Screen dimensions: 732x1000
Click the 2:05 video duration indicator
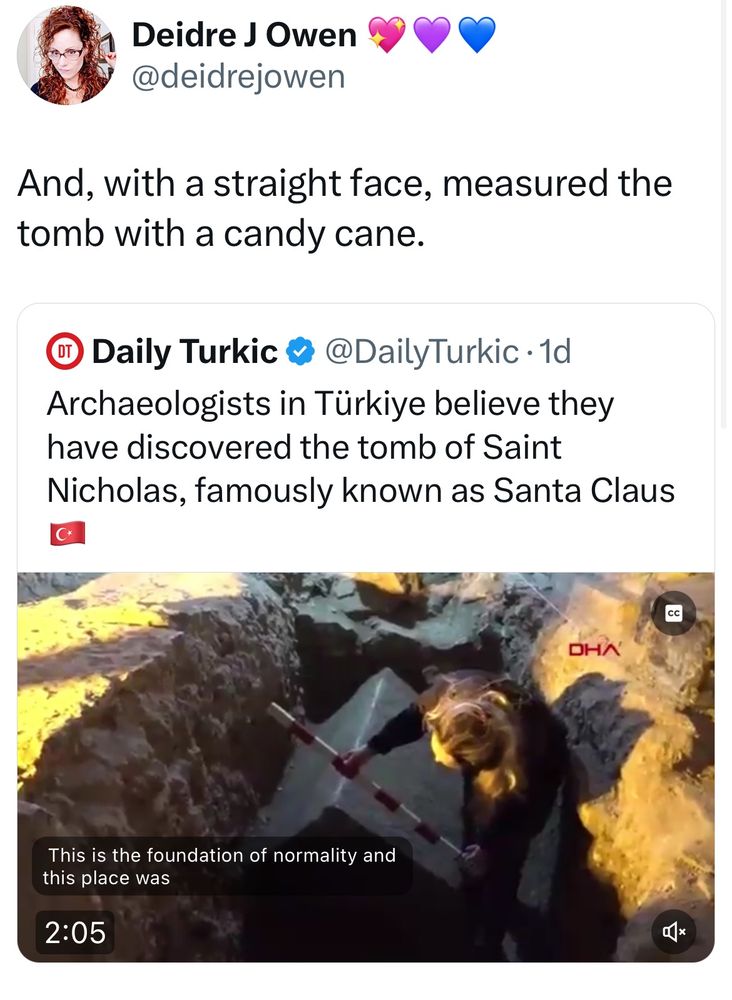[x=75, y=932]
